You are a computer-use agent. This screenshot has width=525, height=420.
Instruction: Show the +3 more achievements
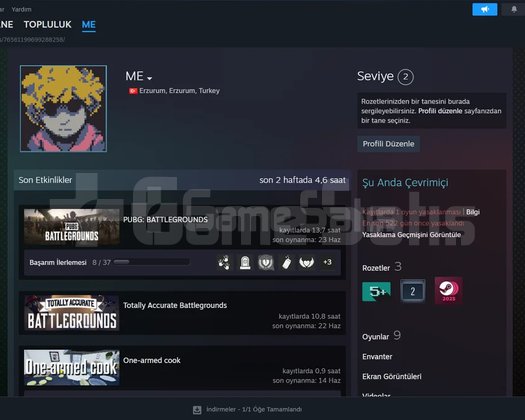point(327,262)
